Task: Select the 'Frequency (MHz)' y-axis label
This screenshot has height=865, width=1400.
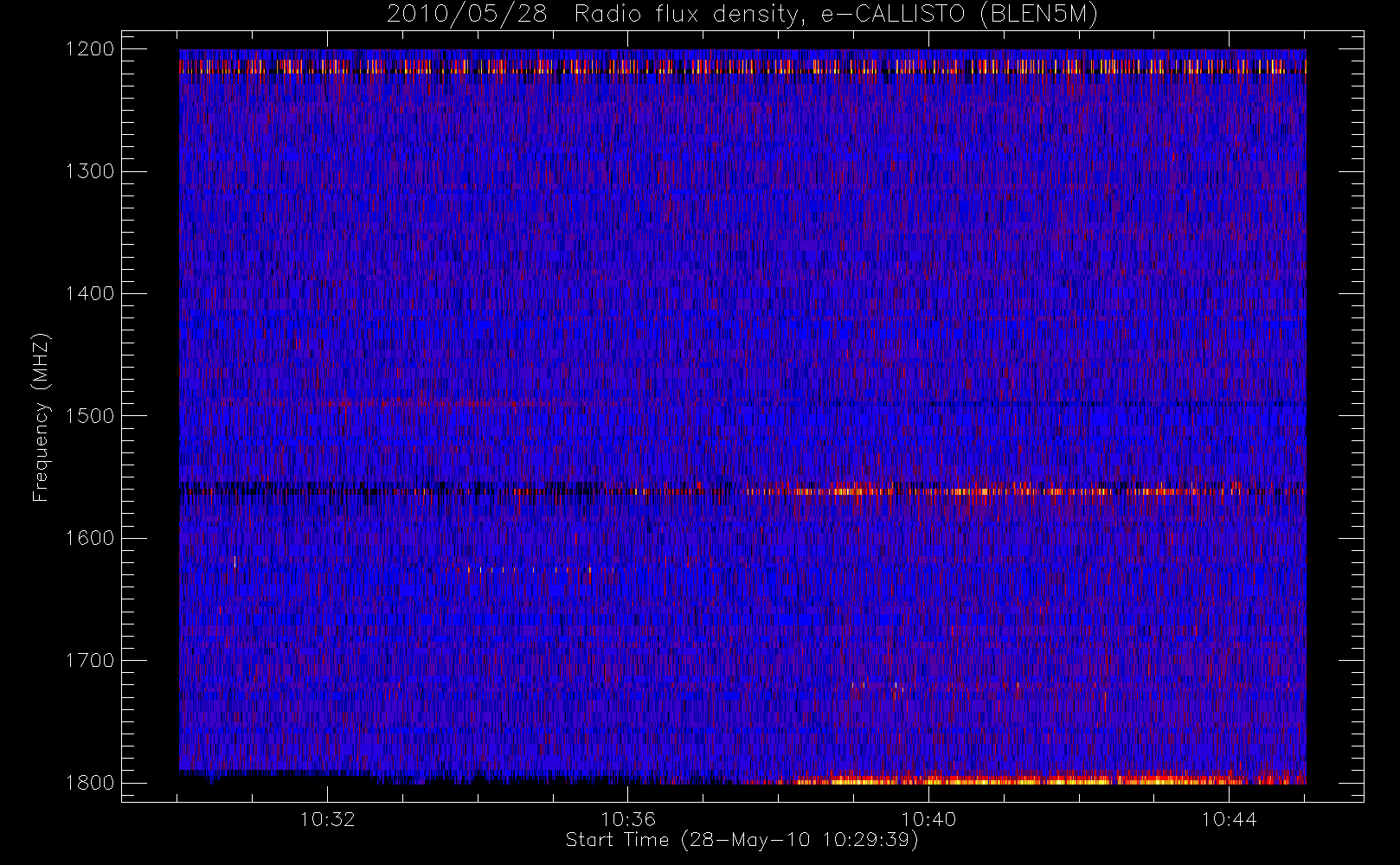Action: click(x=40, y=417)
